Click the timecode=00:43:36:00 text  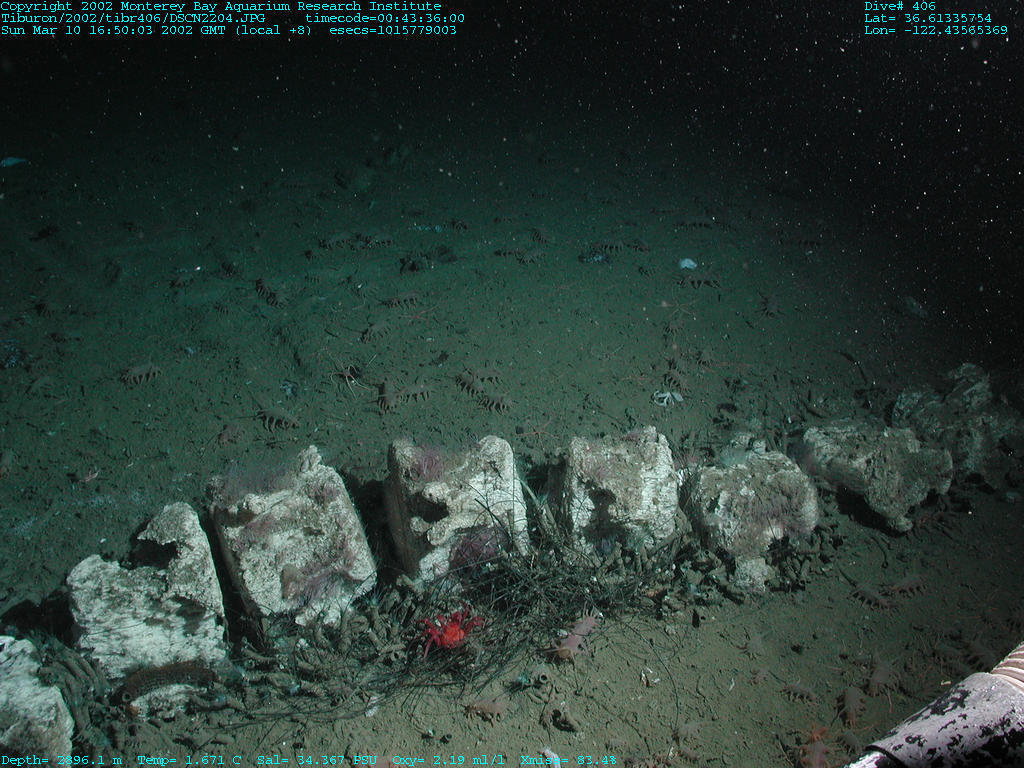(x=385, y=18)
